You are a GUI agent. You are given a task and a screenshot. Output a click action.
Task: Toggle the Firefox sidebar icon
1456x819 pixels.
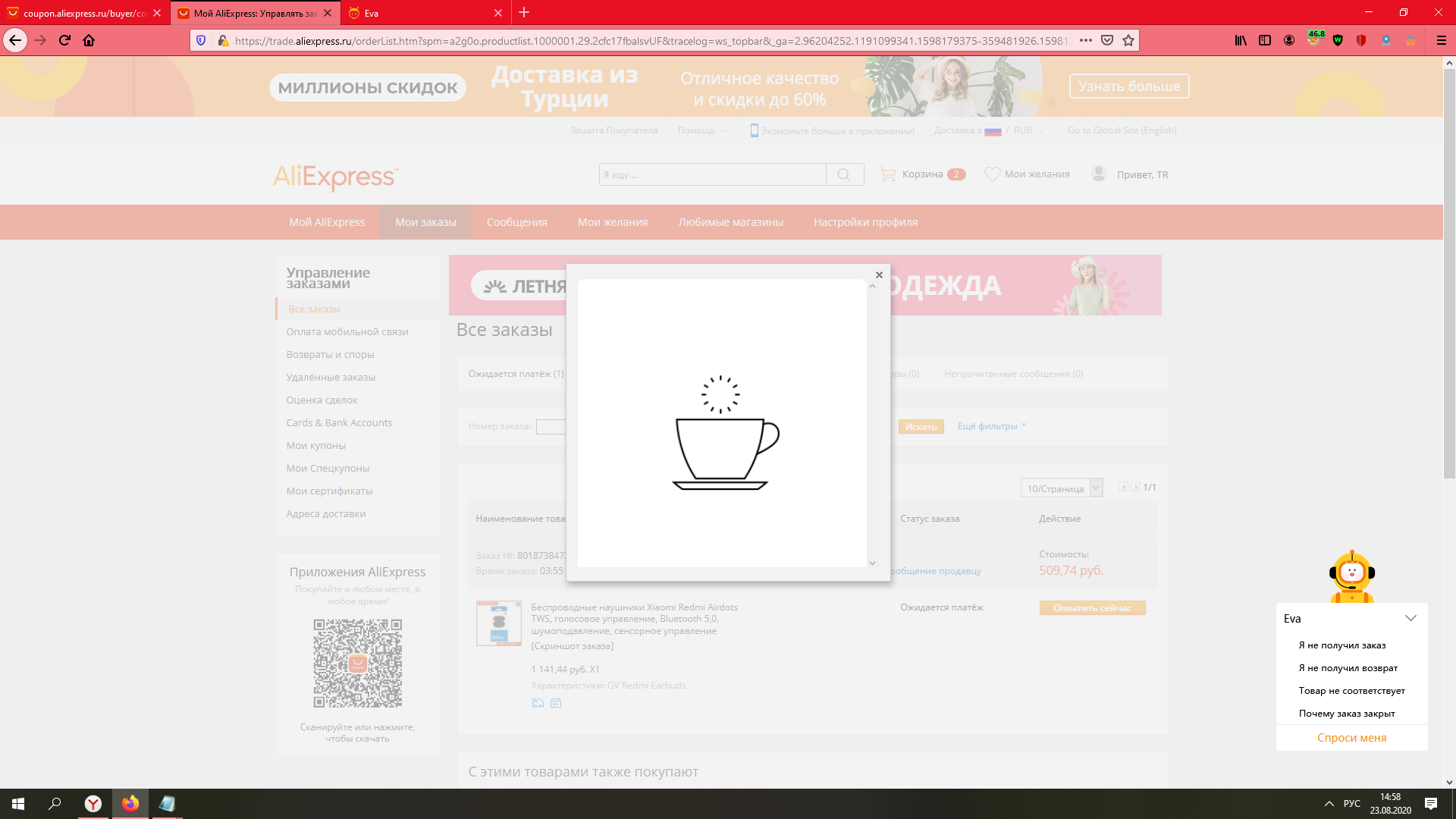point(1265,40)
